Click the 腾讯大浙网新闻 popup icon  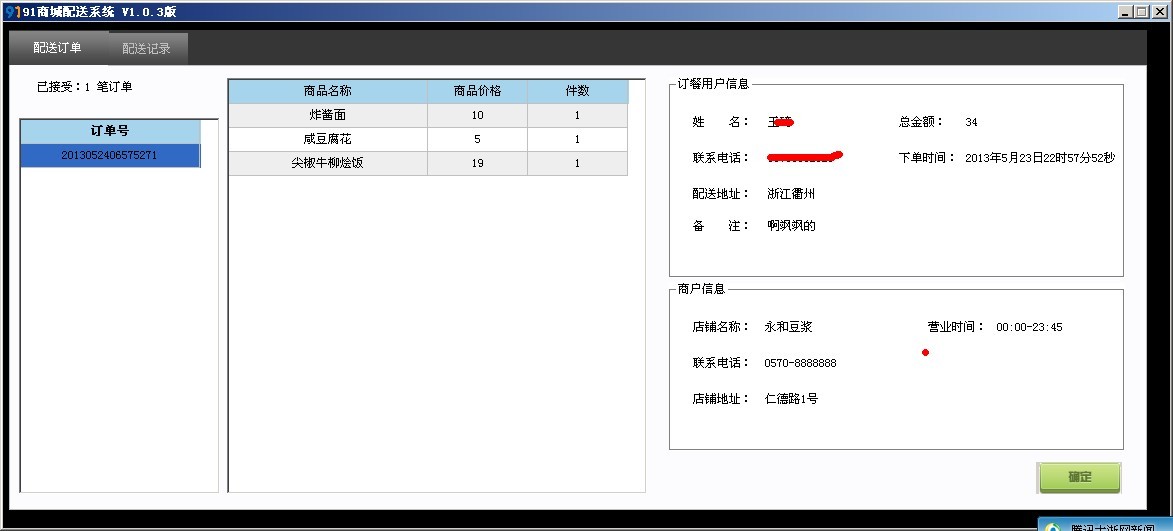click(x=1053, y=526)
